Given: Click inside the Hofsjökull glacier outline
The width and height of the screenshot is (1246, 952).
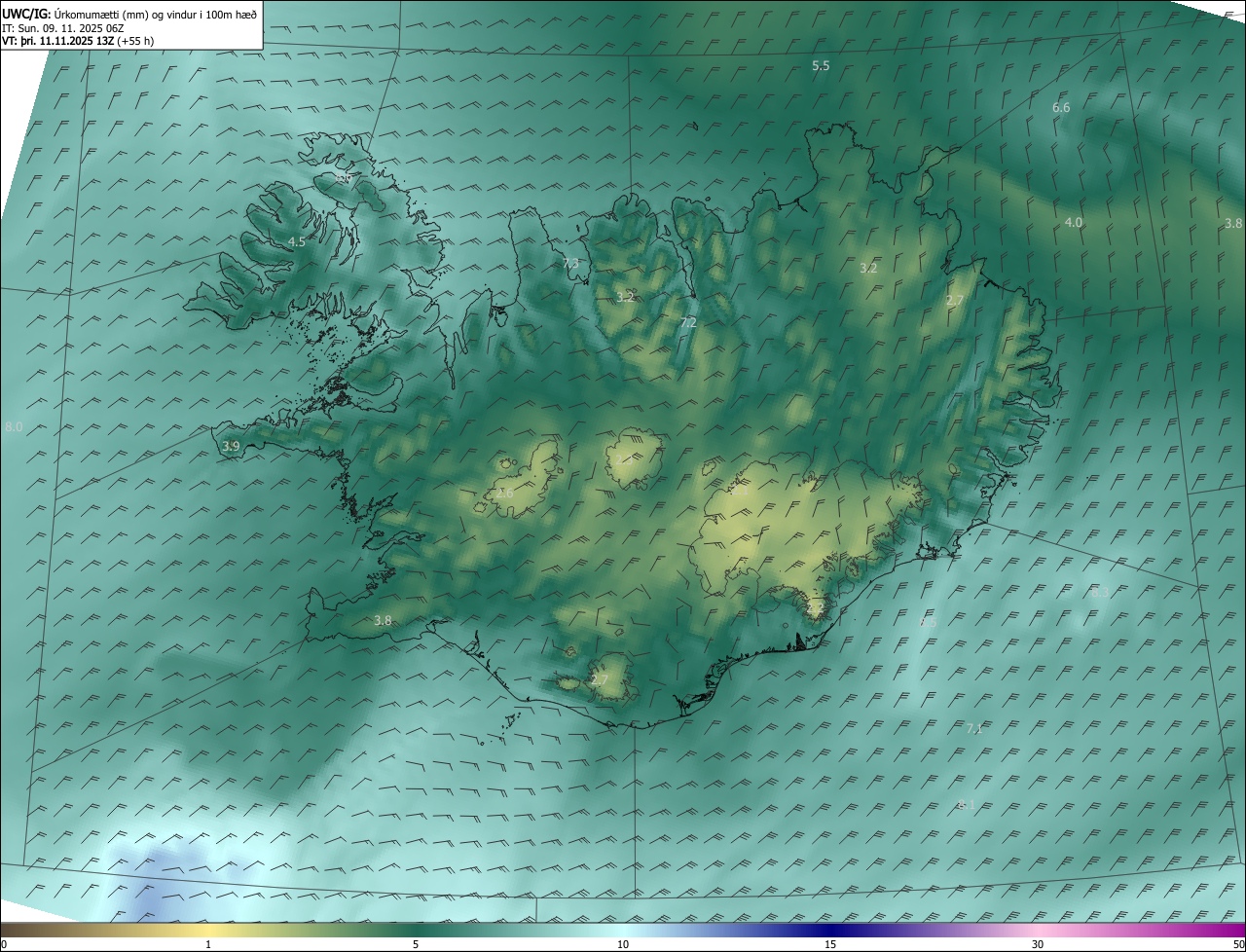Looking at the screenshot, I should click(x=633, y=458).
